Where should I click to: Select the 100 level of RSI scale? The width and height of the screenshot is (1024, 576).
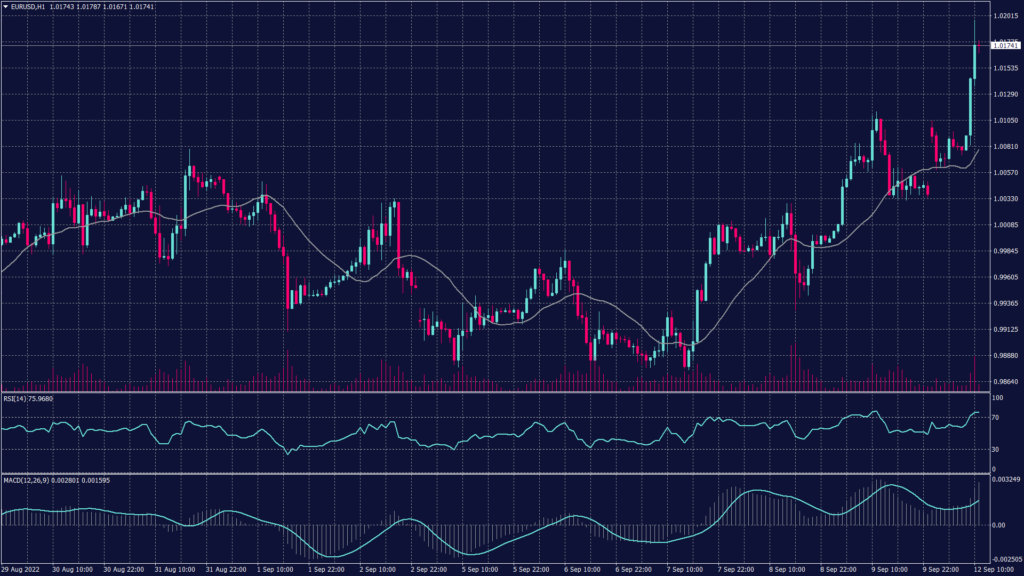pyautogui.click(x=1000, y=399)
